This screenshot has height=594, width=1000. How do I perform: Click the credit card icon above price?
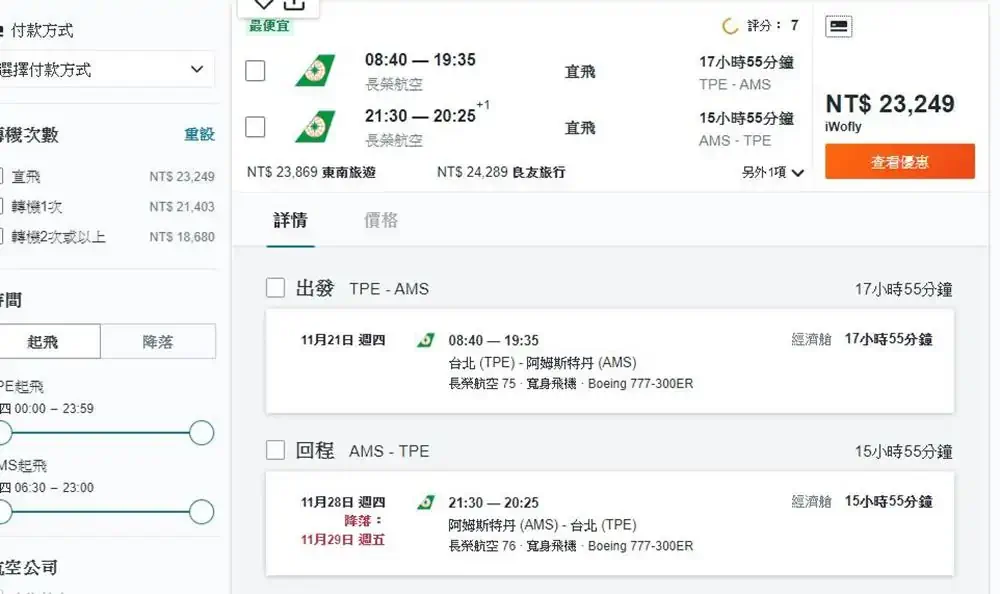click(x=839, y=26)
